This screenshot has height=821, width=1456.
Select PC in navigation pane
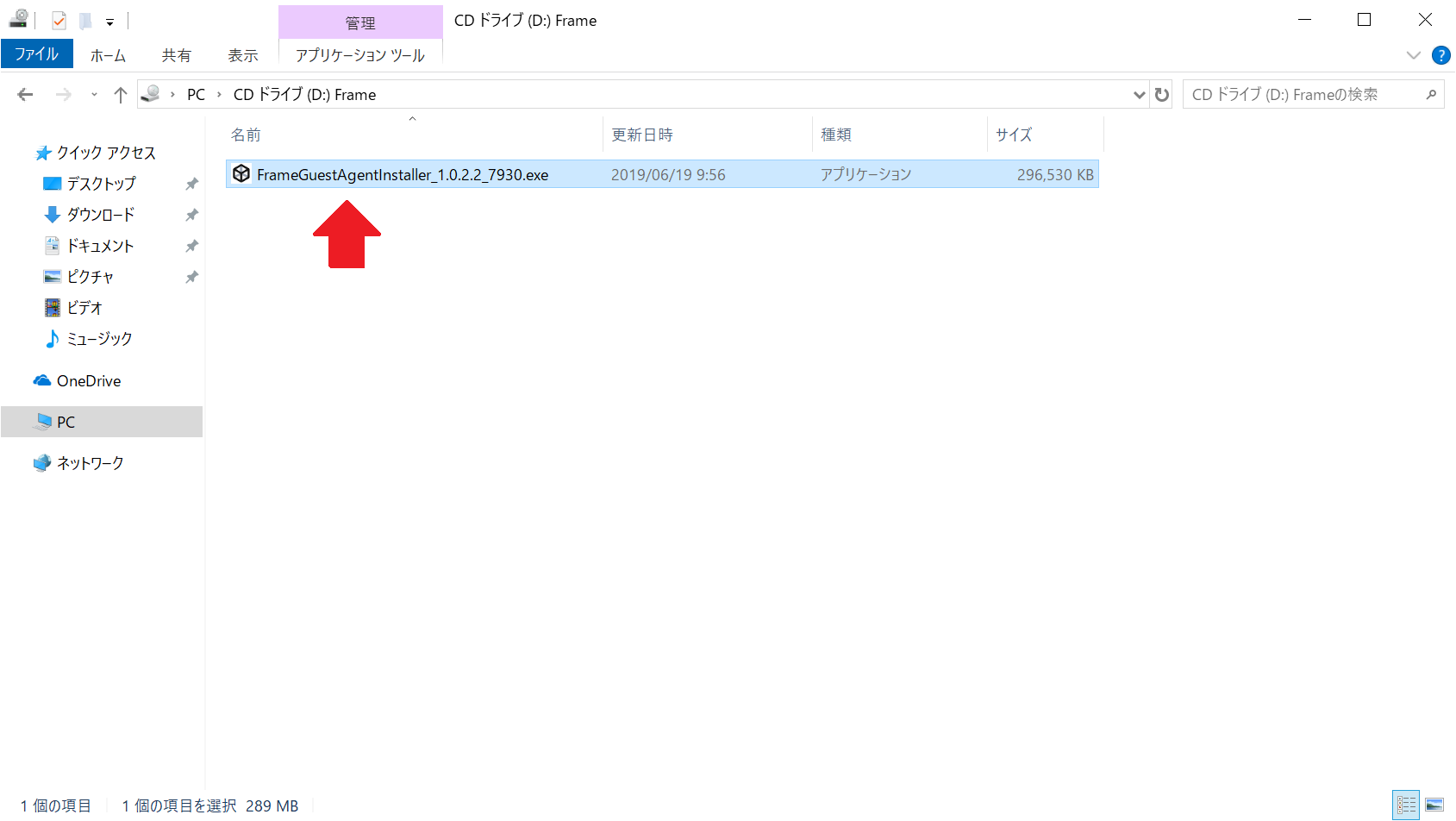click(x=102, y=422)
